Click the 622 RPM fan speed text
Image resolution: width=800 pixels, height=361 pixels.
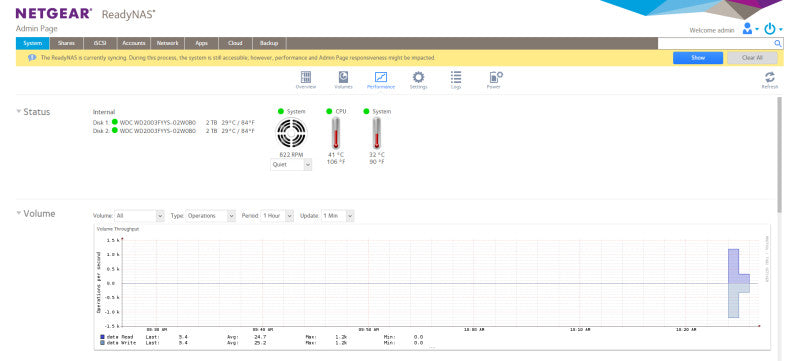pos(291,154)
